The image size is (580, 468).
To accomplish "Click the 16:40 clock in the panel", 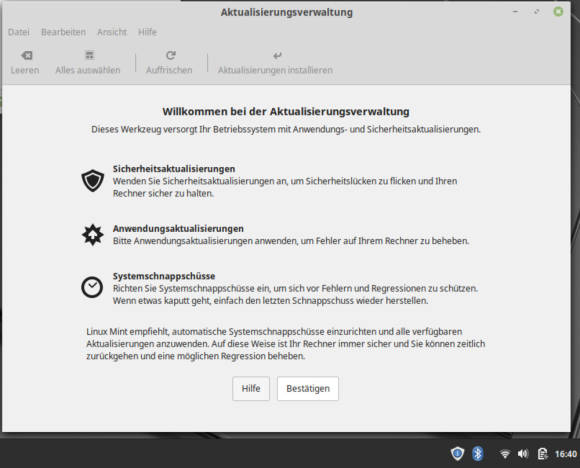I will point(566,454).
